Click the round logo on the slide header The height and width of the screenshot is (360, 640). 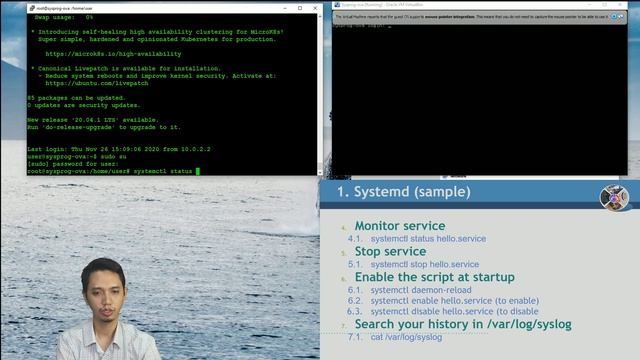[614, 198]
